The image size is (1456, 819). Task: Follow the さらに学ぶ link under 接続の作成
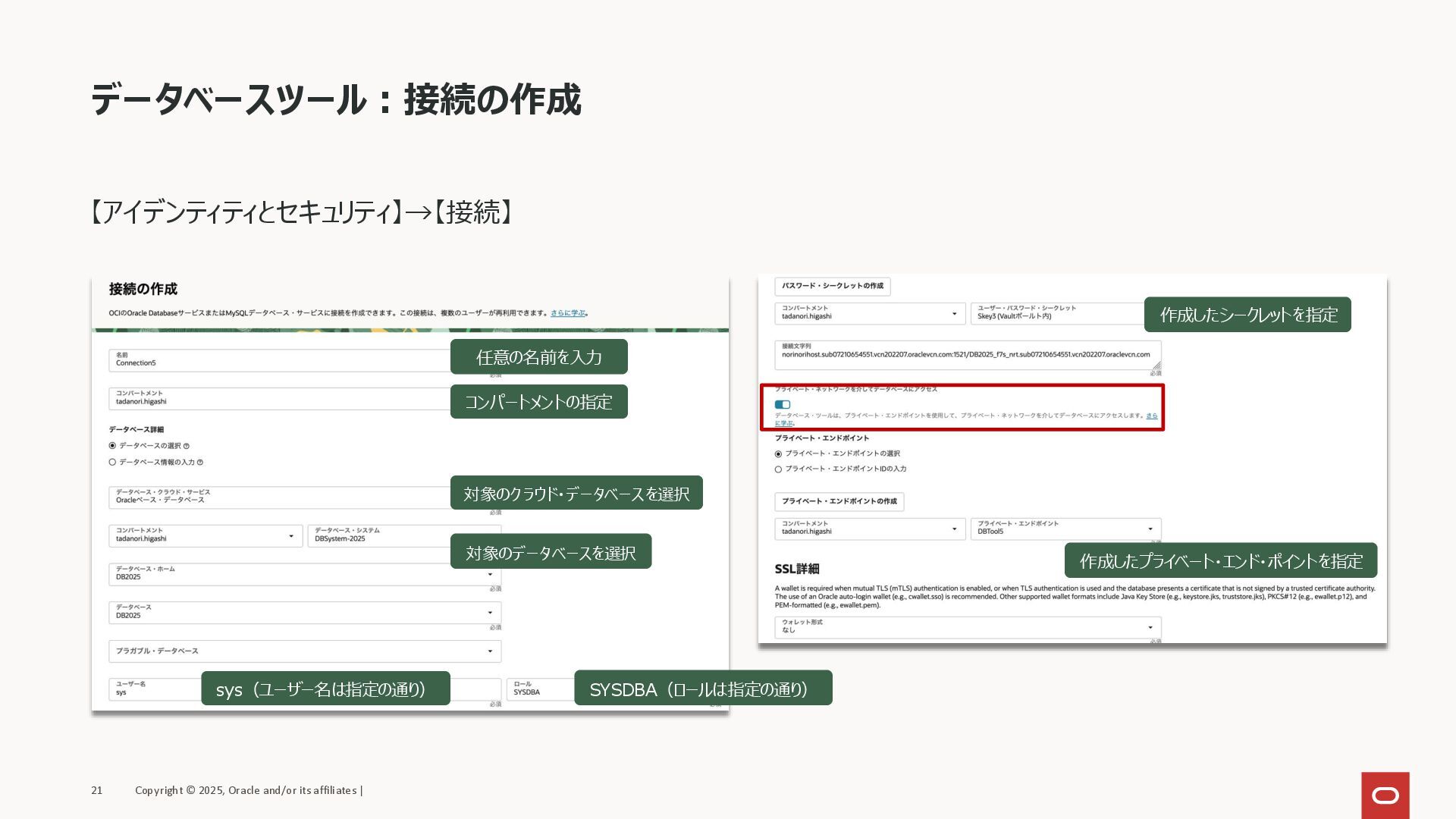click(568, 313)
